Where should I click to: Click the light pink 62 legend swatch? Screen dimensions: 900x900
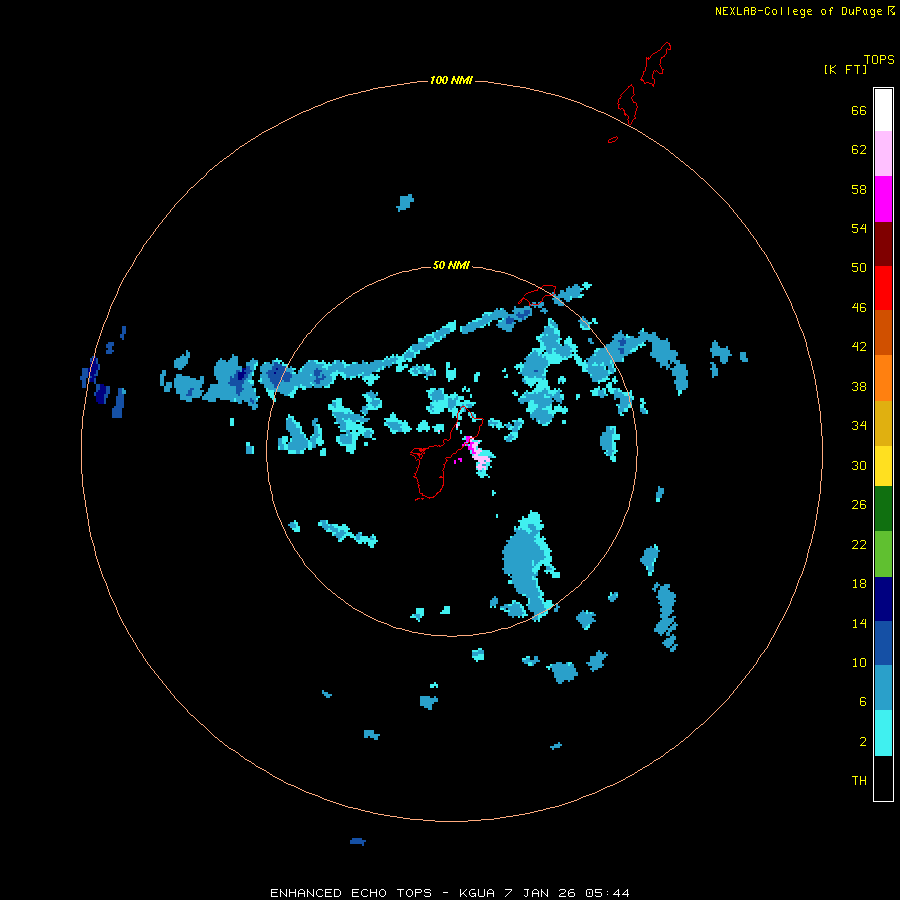[883, 154]
